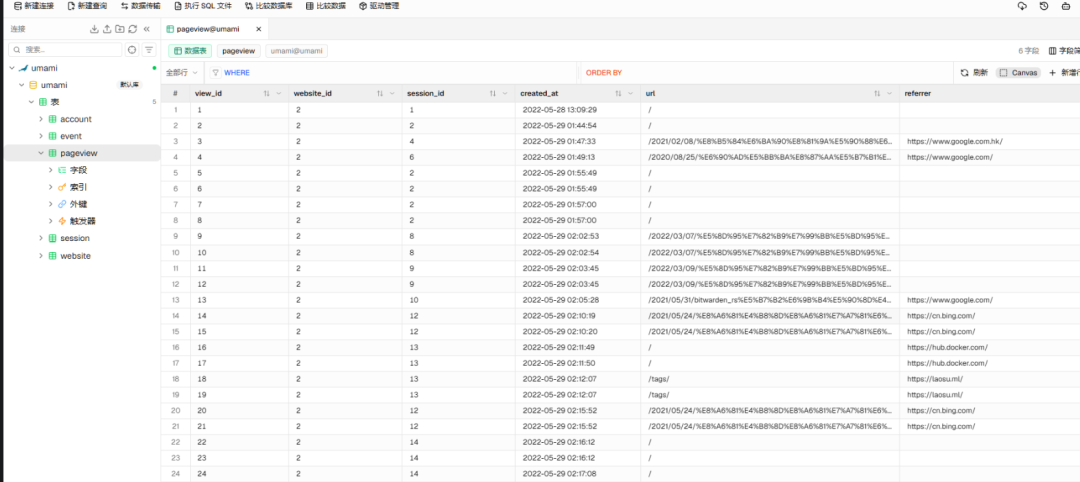Image resolution: width=1080 pixels, height=482 pixels.
Task: Click cell https://www.google.com.hk/ in referrer column
Action: click(x=955, y=141)
